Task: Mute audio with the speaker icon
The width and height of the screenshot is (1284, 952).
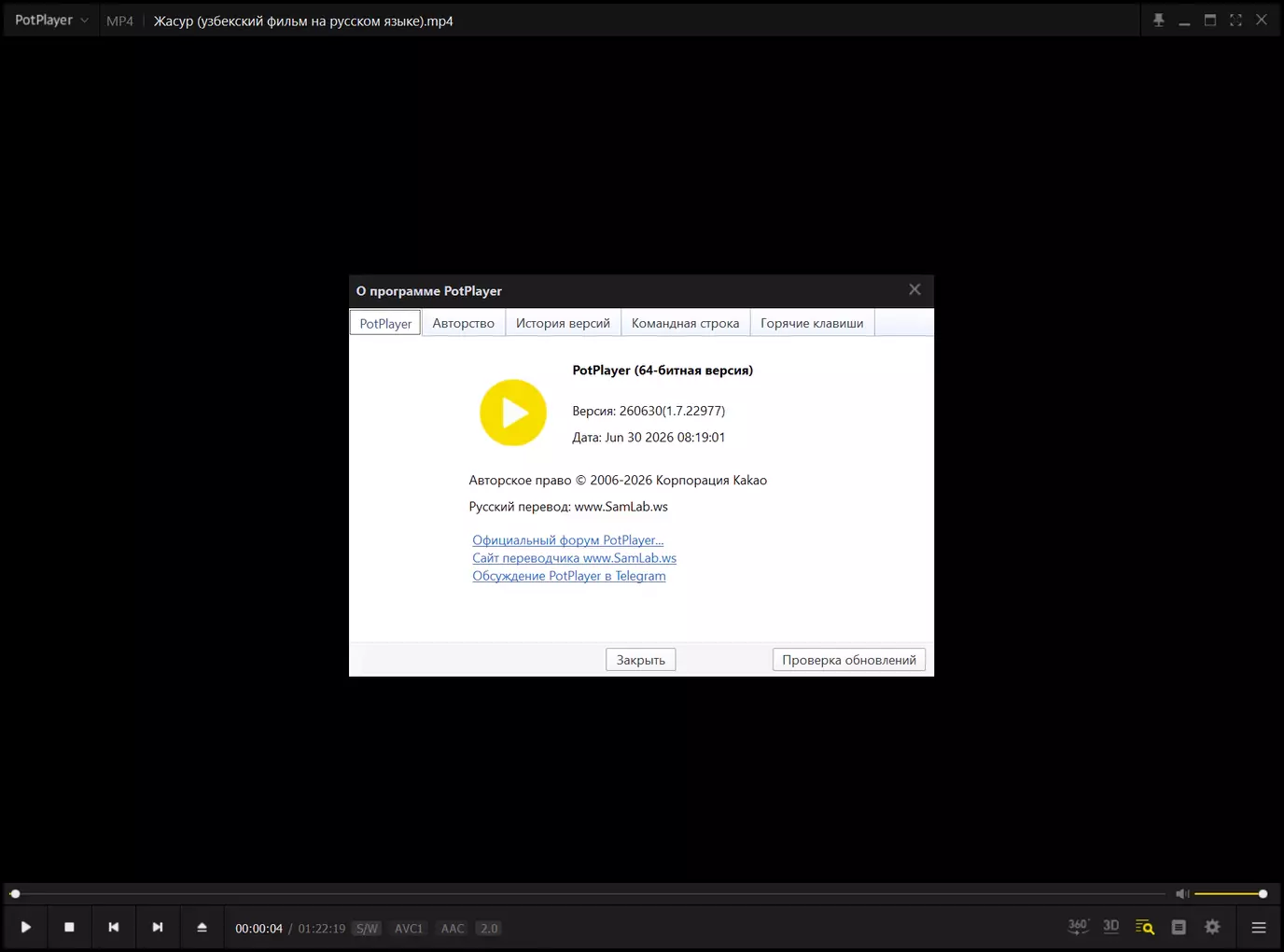Action: tap(1182, 894)
